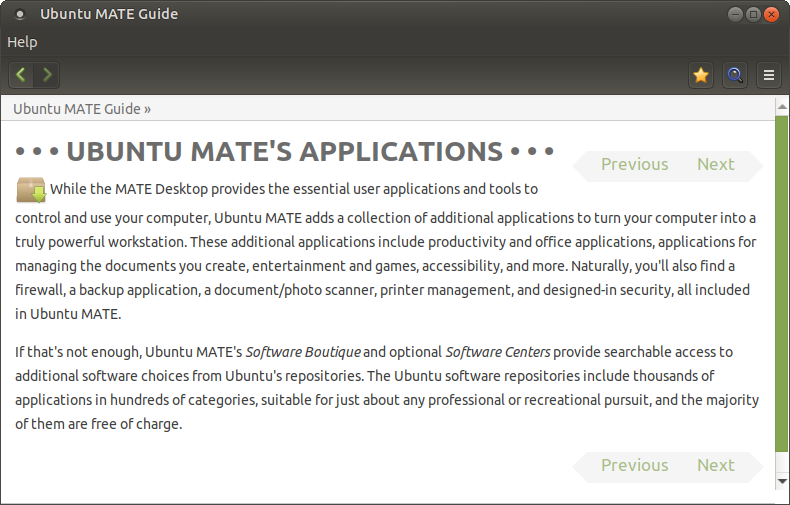Screen dimensions: 790x505
Task: Click the green vertical scrollbar thumb
Action: coord(782,284)
